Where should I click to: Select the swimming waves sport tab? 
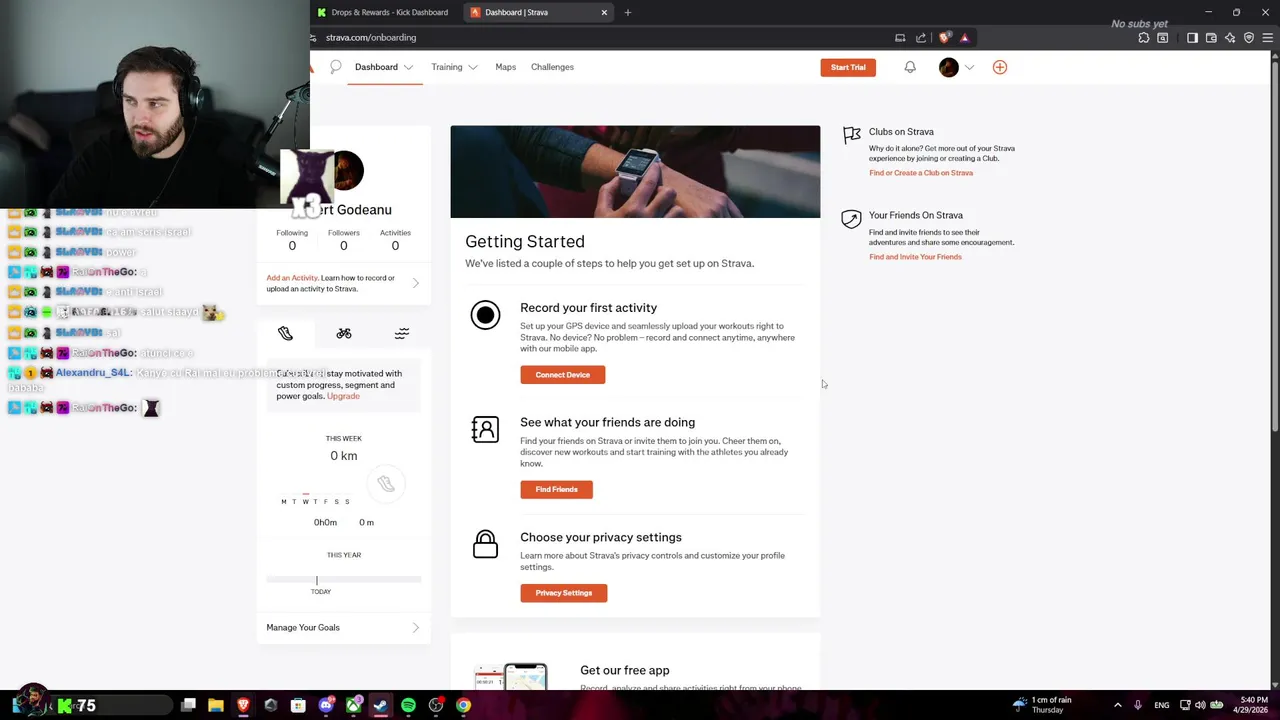point(402,333)
